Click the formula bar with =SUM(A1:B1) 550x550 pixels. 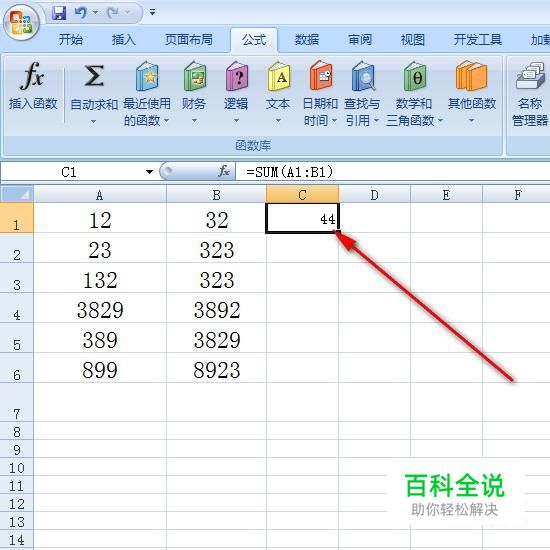coord(393,172)
